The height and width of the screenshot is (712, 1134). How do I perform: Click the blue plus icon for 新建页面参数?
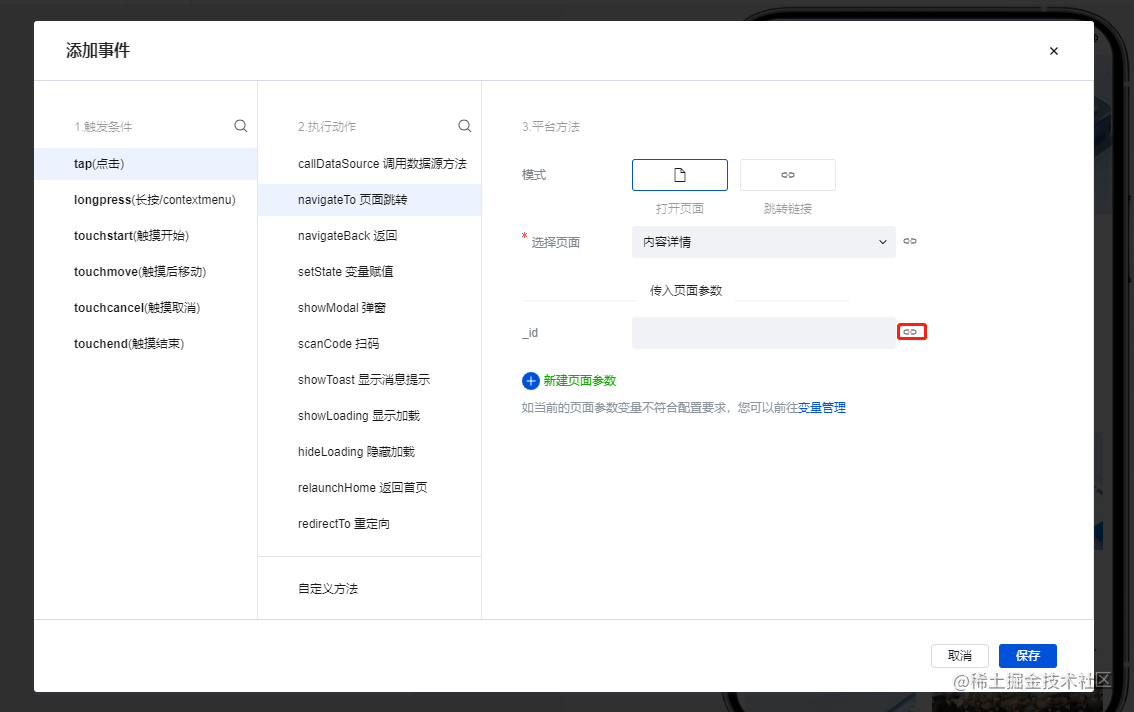pos(531,381)
